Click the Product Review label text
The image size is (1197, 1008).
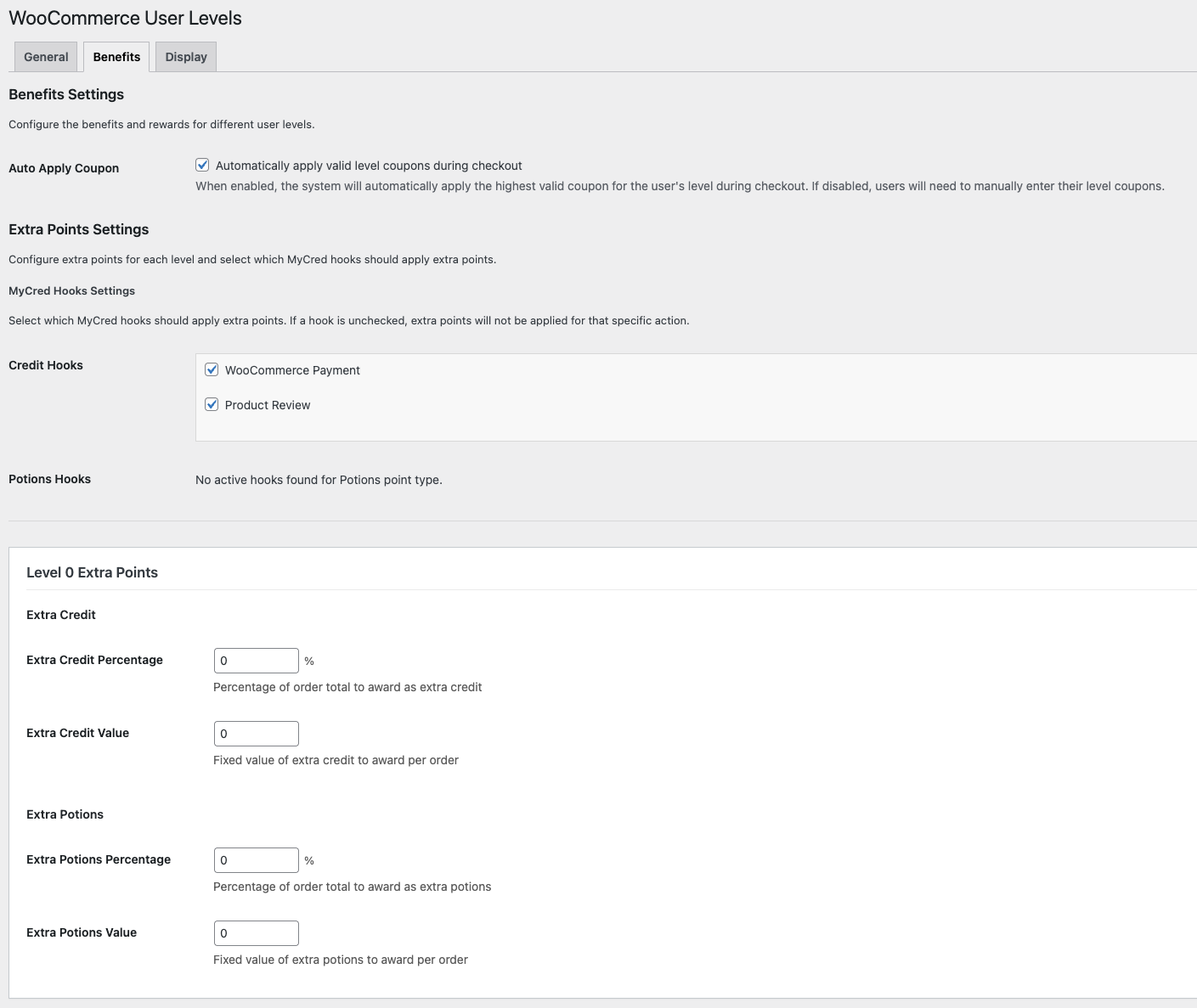[268, 405]
